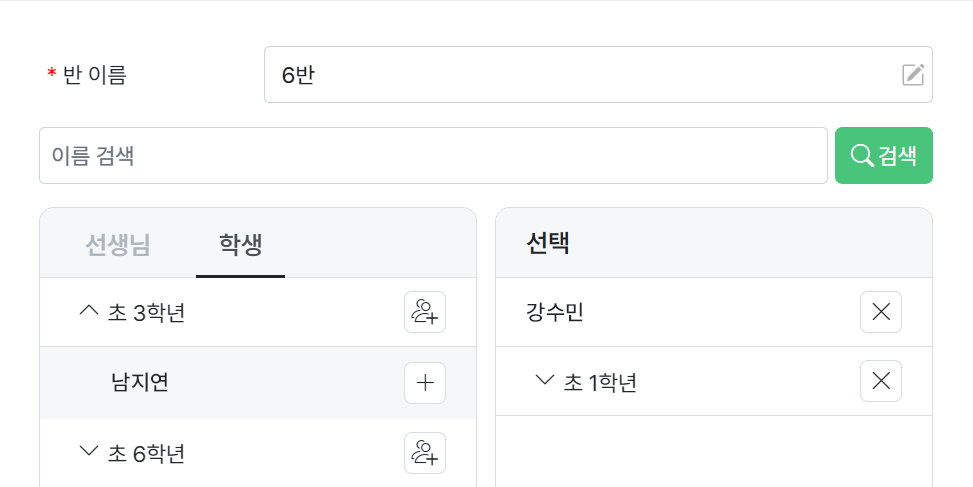
Task: Select the 학생 tab
Action: coord(241,245)
